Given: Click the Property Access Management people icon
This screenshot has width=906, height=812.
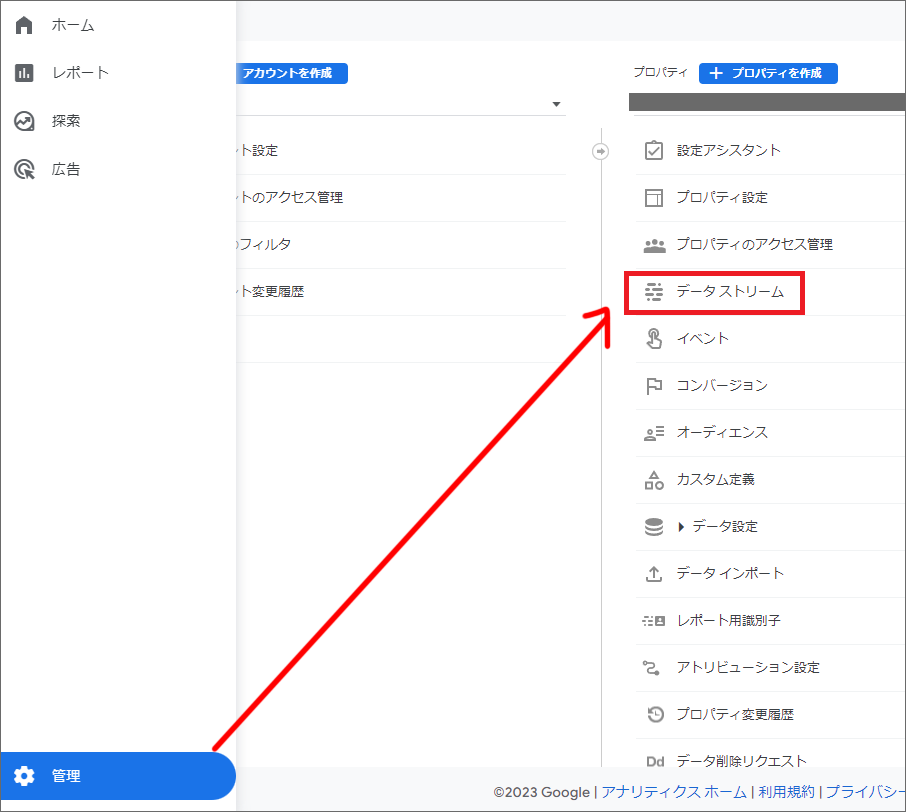Looking at the screenshot, I should pos(654,245).
